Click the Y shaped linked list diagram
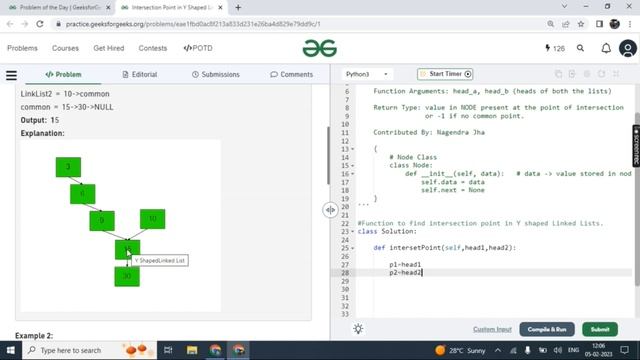640x360 pixels. tap(120, 226)
